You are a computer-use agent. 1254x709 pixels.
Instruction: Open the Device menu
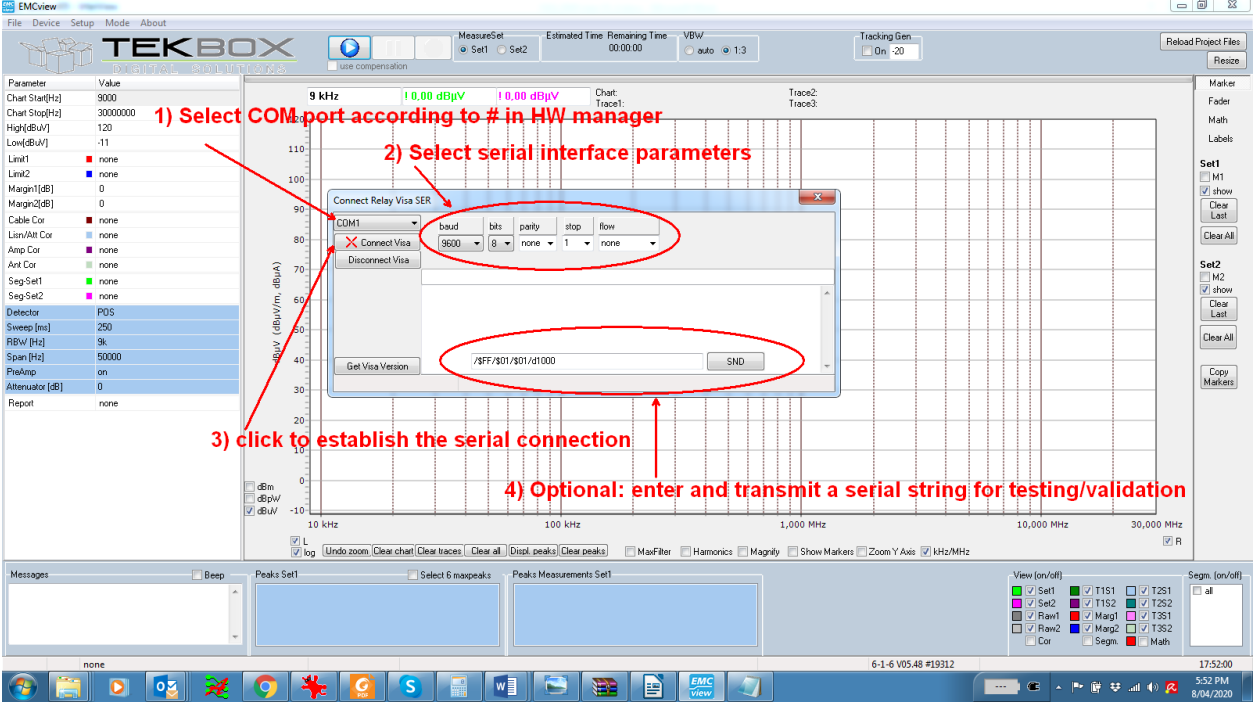[x=46, y=23]
